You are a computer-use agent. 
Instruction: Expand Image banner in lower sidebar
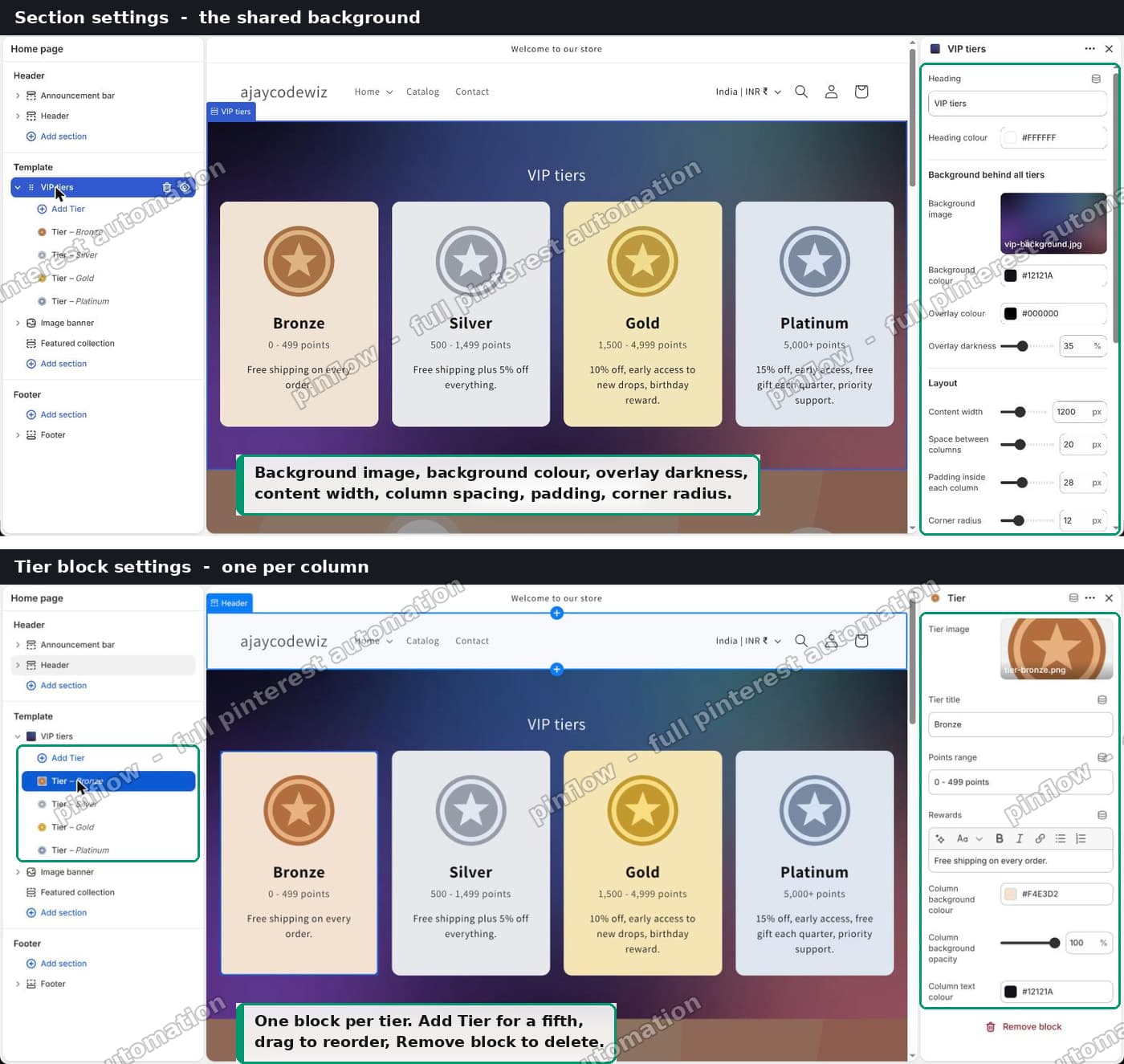point(18,872)
